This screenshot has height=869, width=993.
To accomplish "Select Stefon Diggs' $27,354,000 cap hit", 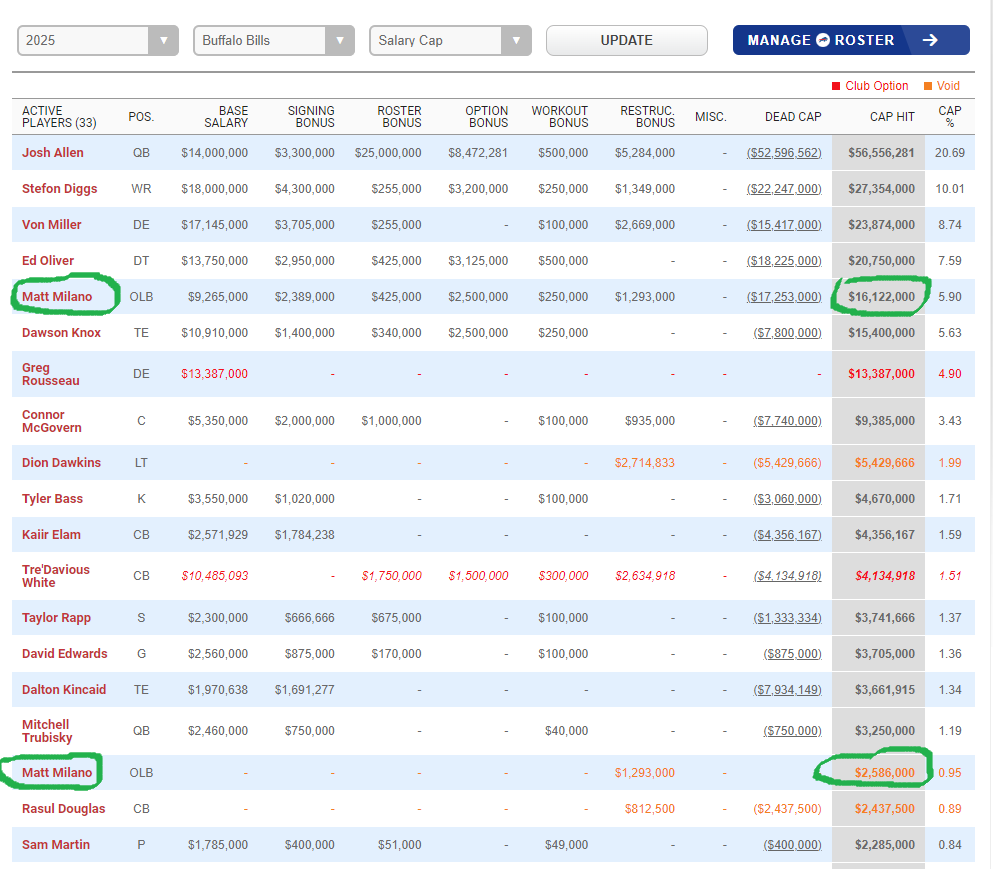I will point(882,189).
